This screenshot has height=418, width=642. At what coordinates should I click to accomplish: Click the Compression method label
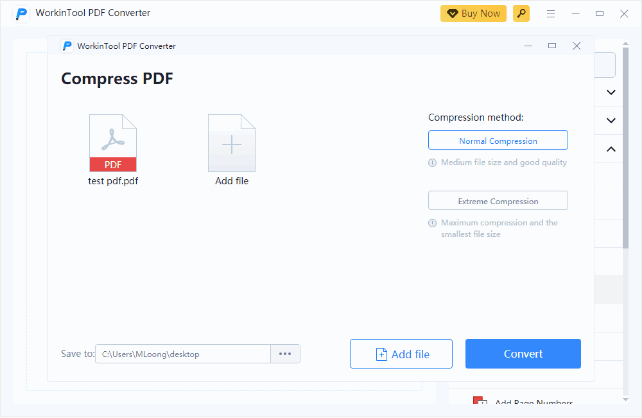coord(476,117)
